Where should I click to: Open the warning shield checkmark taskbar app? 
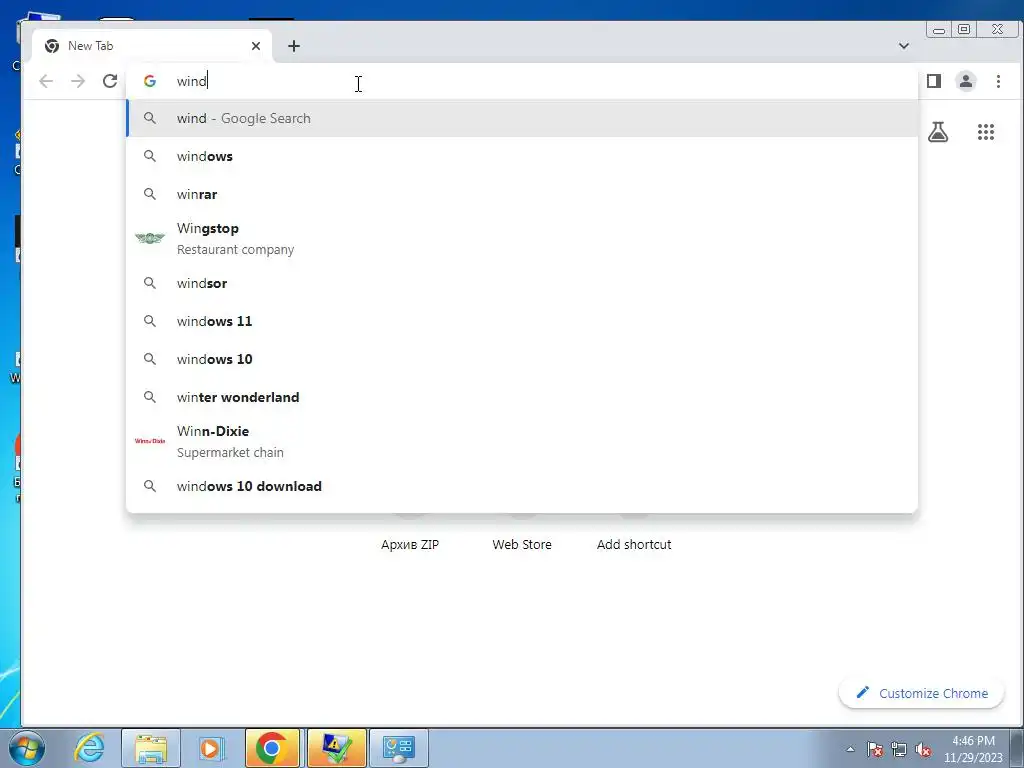click(x=336, y=748)
